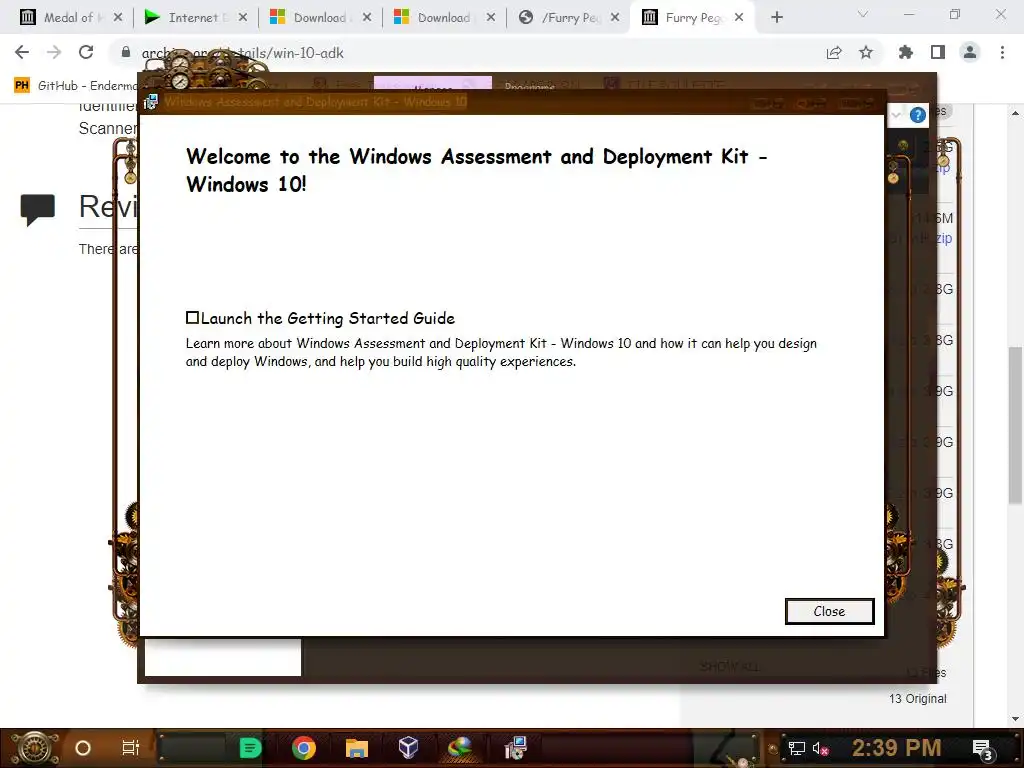Open the green chat app on taskbar
This screenshot has width=1024, height=768.
(x=250, y=748)
